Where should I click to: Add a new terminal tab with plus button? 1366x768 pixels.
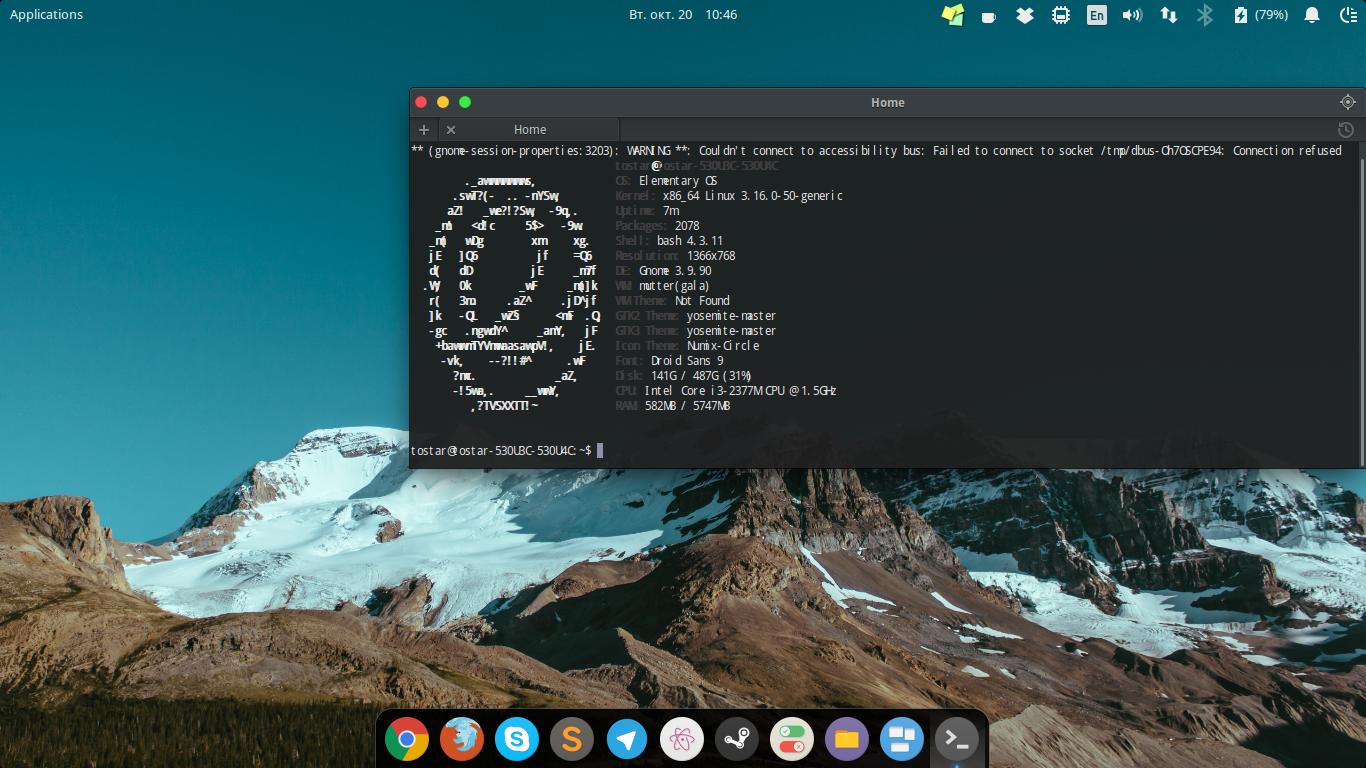click(x=424, y=130)
